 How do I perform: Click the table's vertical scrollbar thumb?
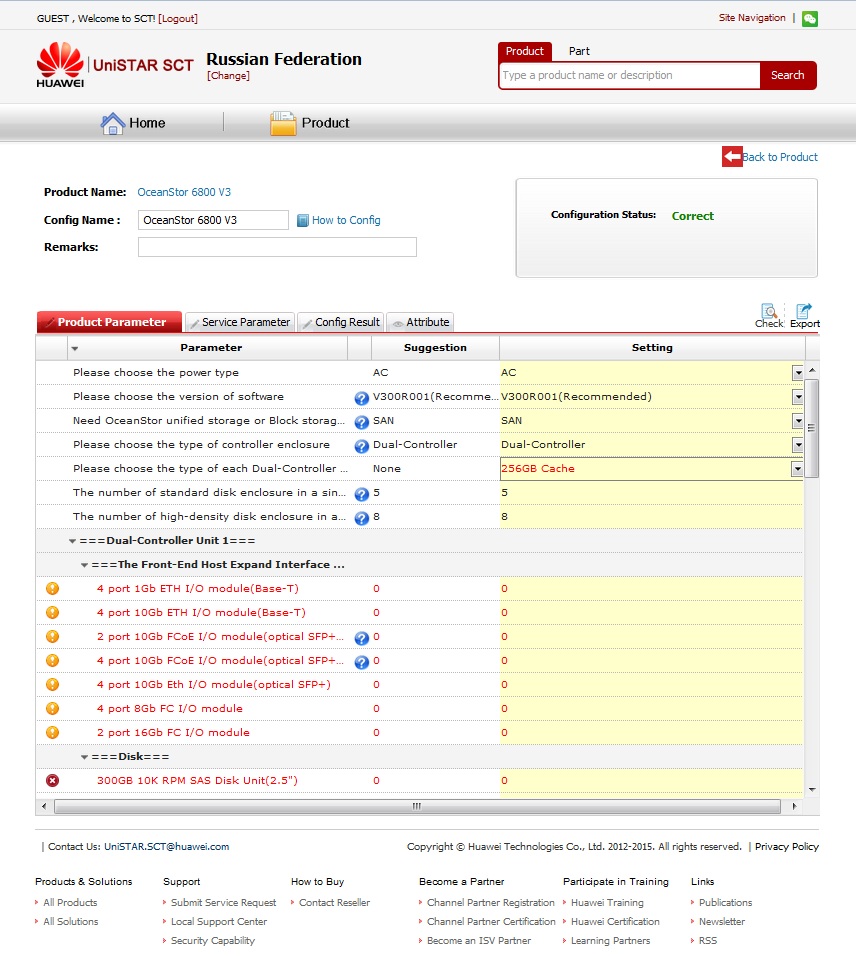pyautogui.click(x=811, y=428)
